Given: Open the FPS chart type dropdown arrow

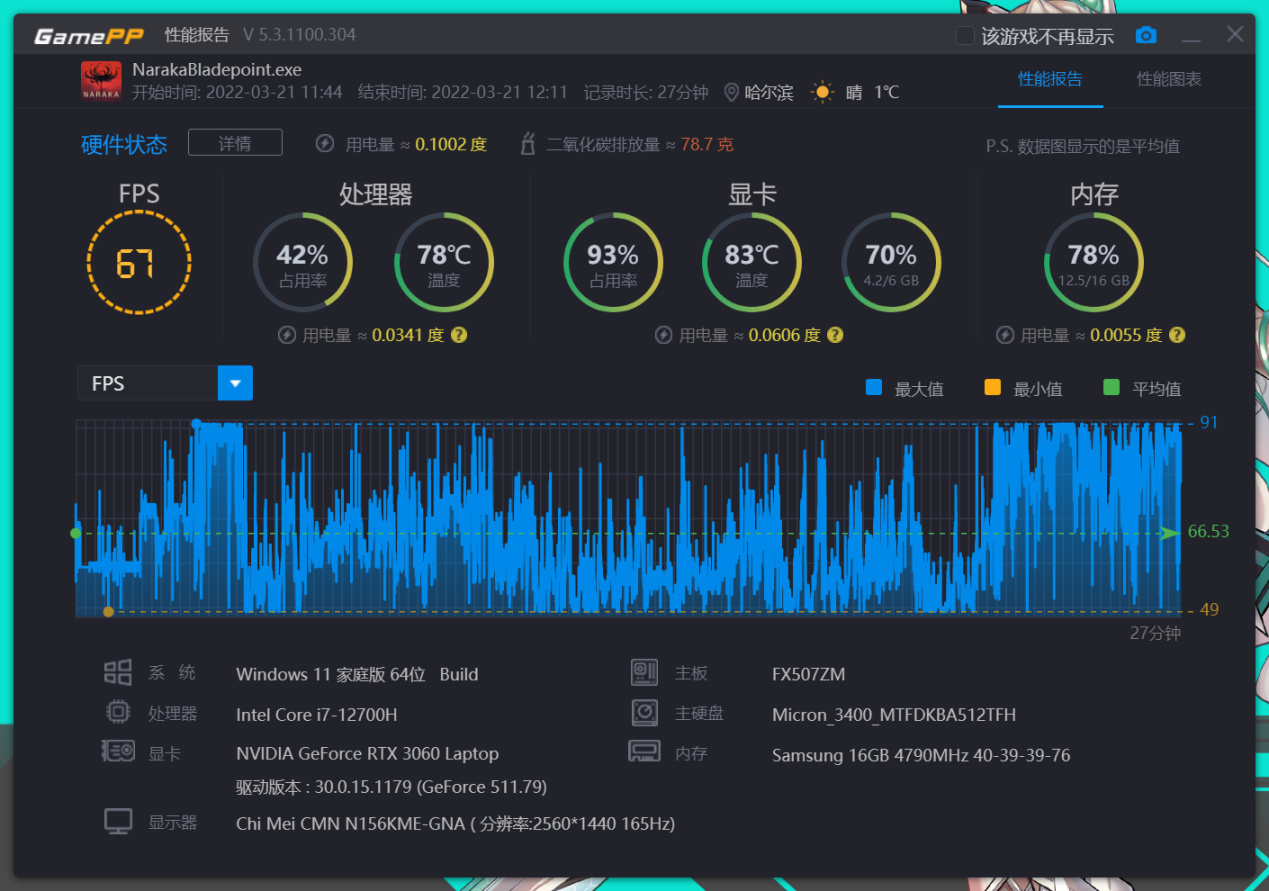Looking at the screenshot, I should (x=235, y=383).
